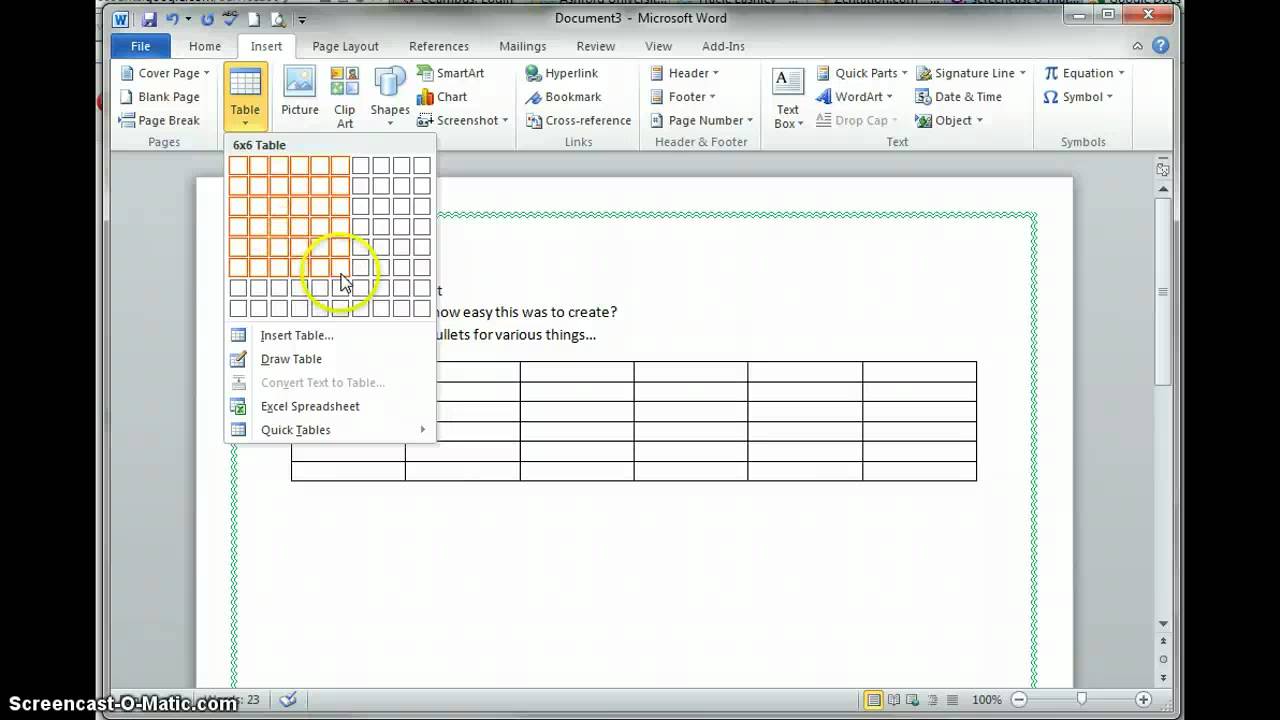The height and width of the screenshot is (720, 1280).
Task: Open the Page Number dropdown
Action: click(x=702, y=120)
